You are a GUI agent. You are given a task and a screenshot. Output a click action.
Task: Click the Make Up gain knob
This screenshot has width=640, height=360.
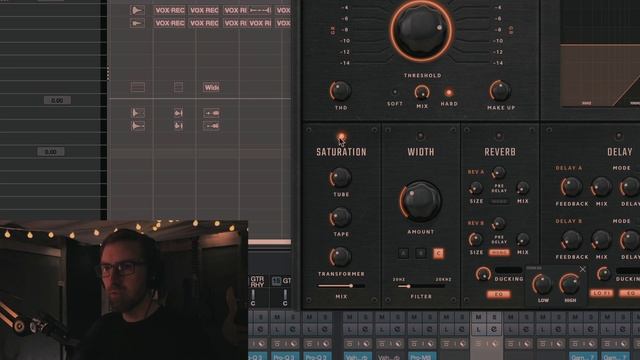tap(500, 91)
